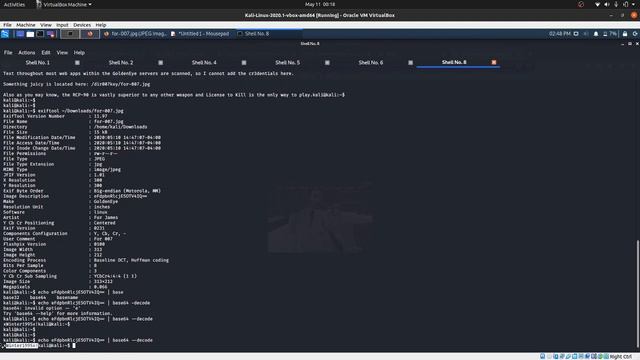Expand the VirtualBox Machine app menu dropdown
Image resolution: width=640 pixels, height=360 pixels.
click(64, 4)
